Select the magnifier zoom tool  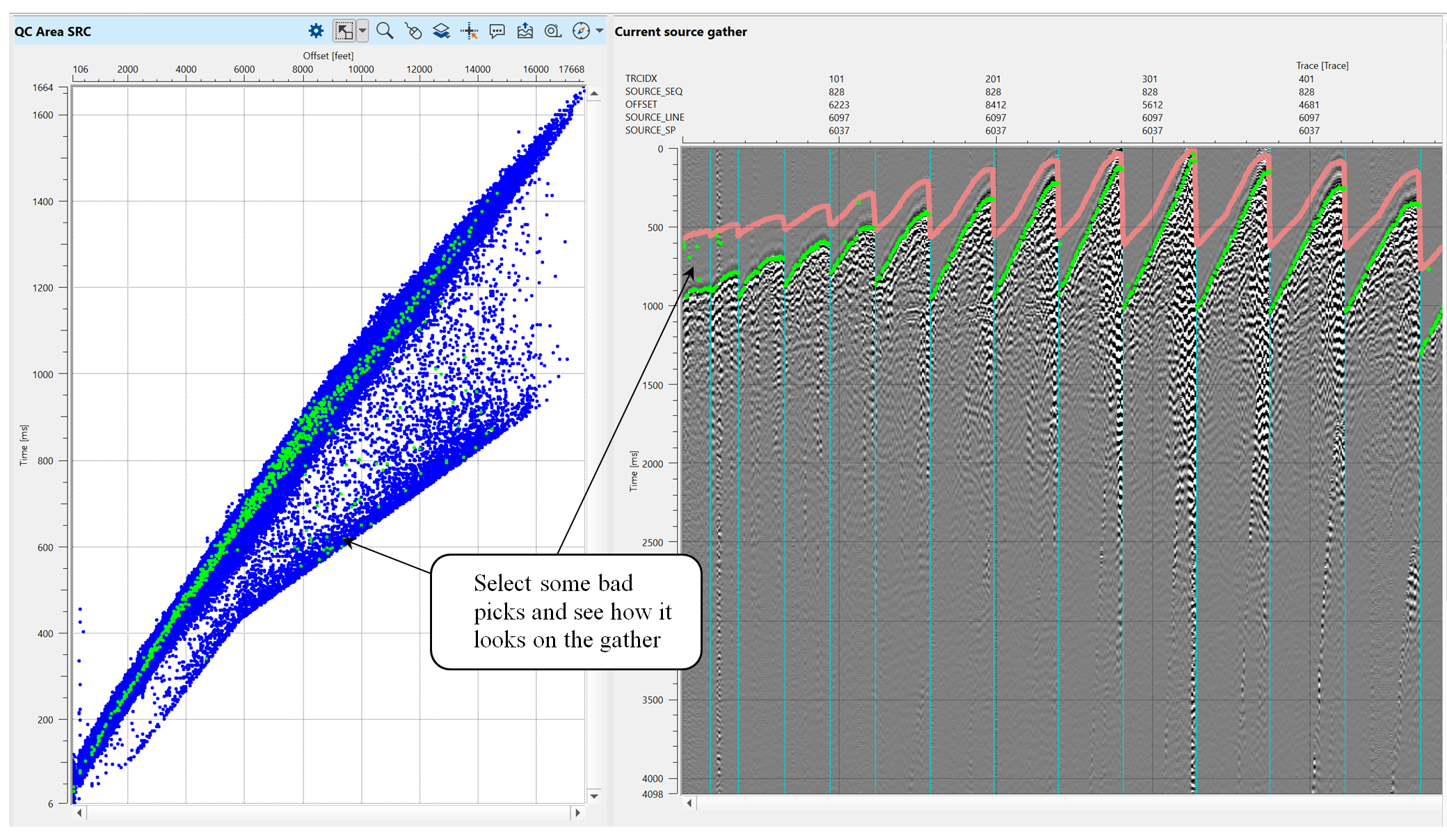[385, 31]
